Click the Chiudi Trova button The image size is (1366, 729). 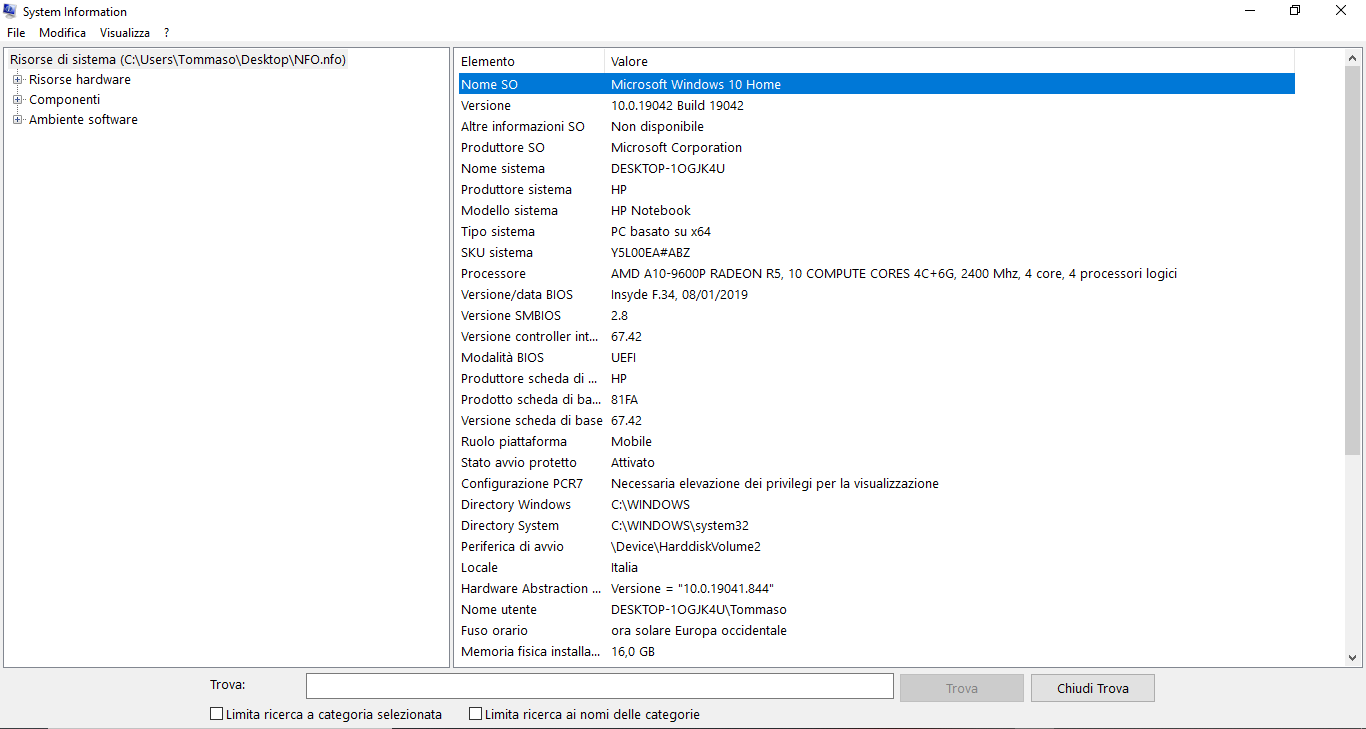[x=1093, y=688]
